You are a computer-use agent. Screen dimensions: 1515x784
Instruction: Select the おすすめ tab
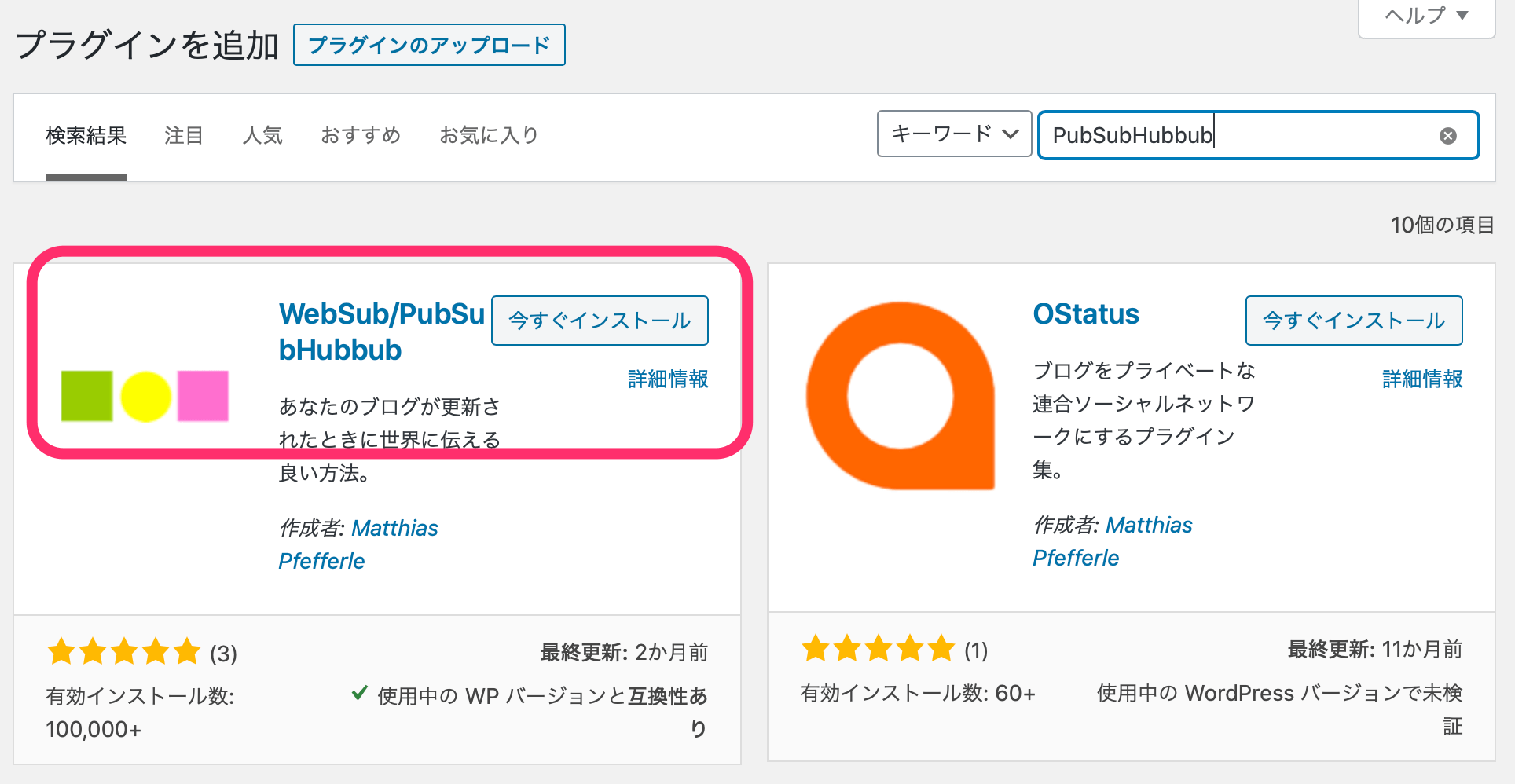360,134
